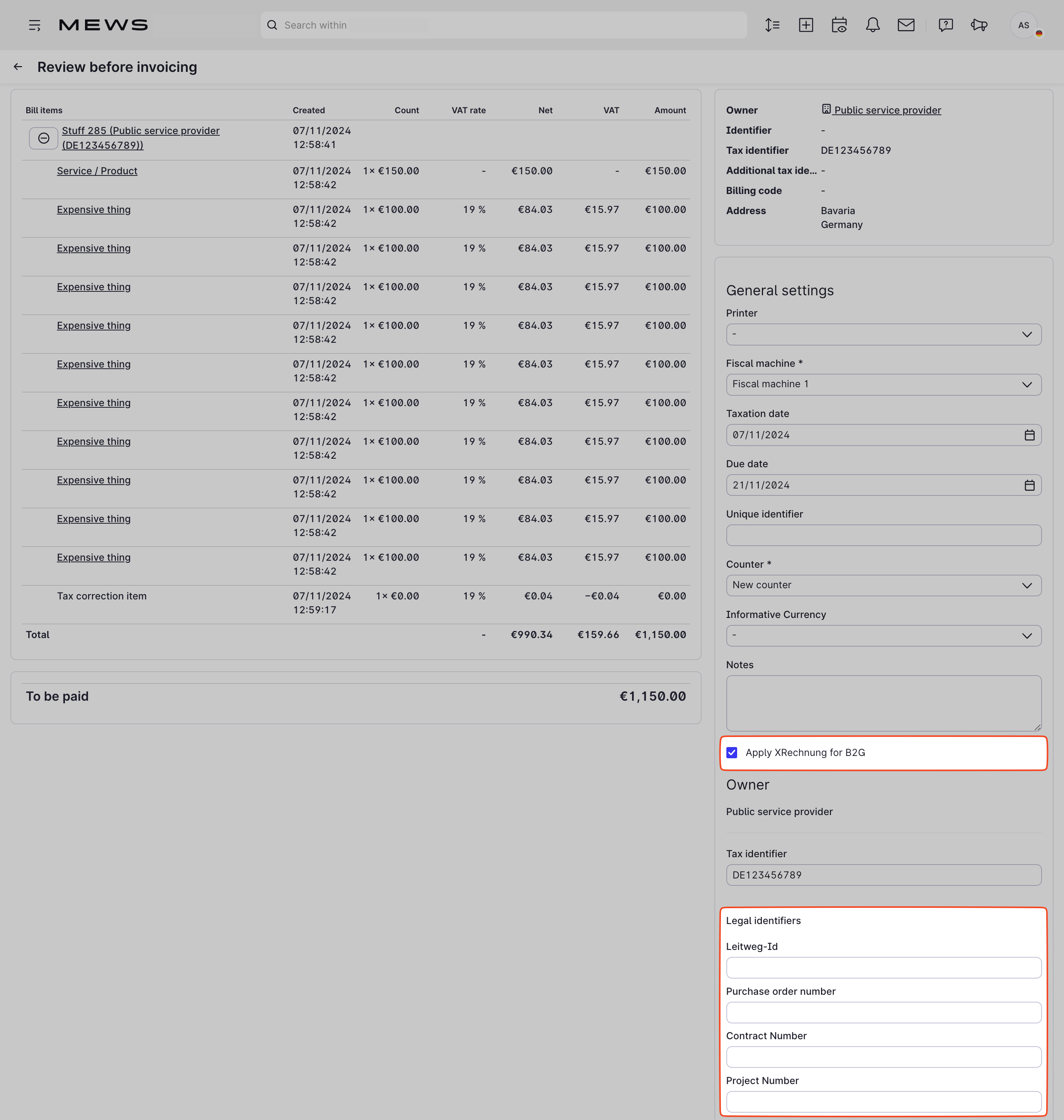Open the AS user avatar menu
The image size is (1064, 1120).
pos(1024,25)
